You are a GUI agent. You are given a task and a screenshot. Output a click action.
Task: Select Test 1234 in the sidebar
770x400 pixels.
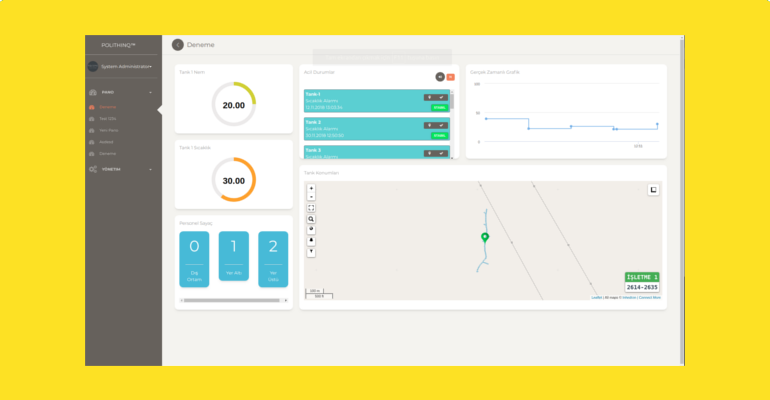[108, 118]
